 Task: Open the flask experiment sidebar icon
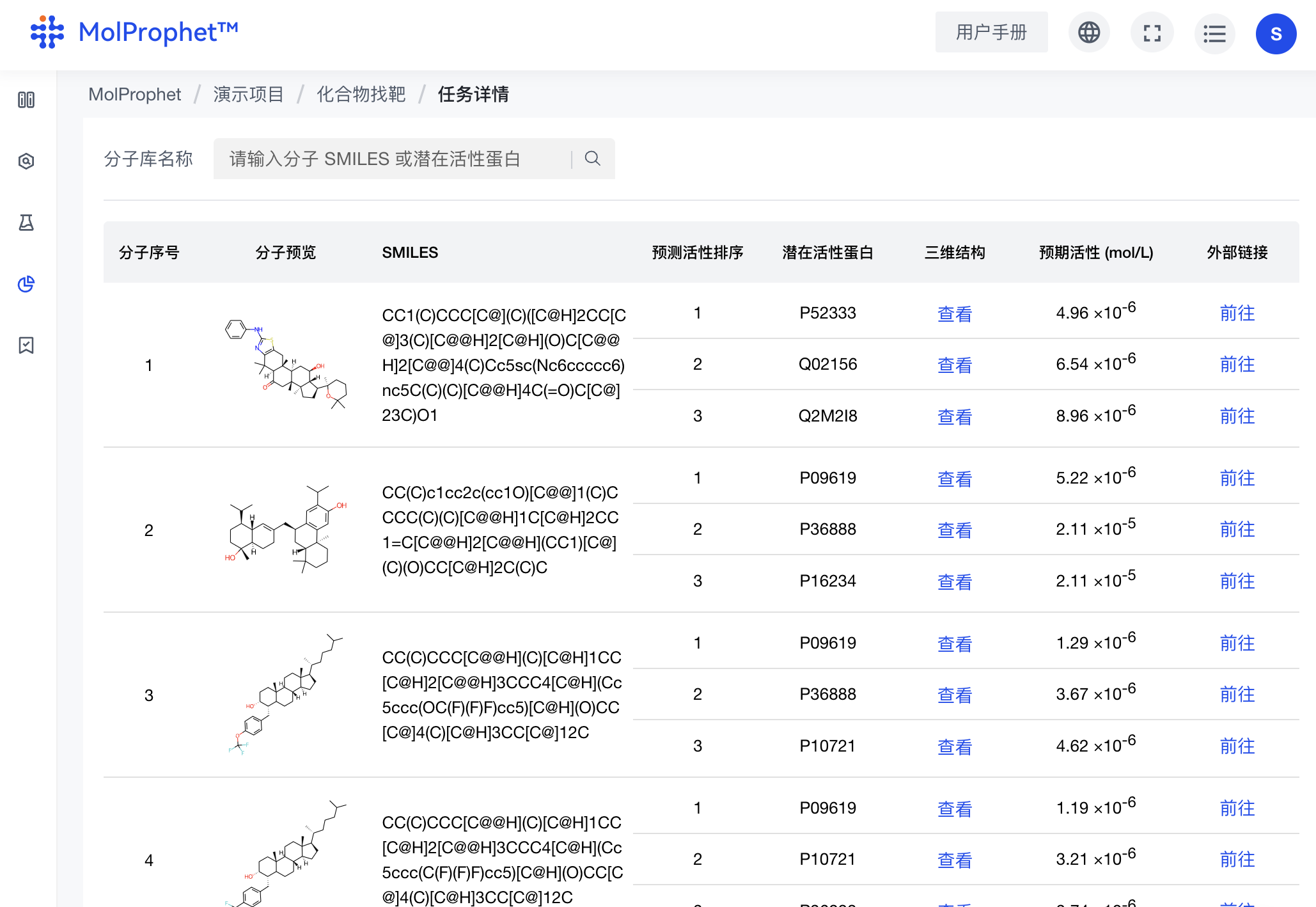tap(26, 223)
